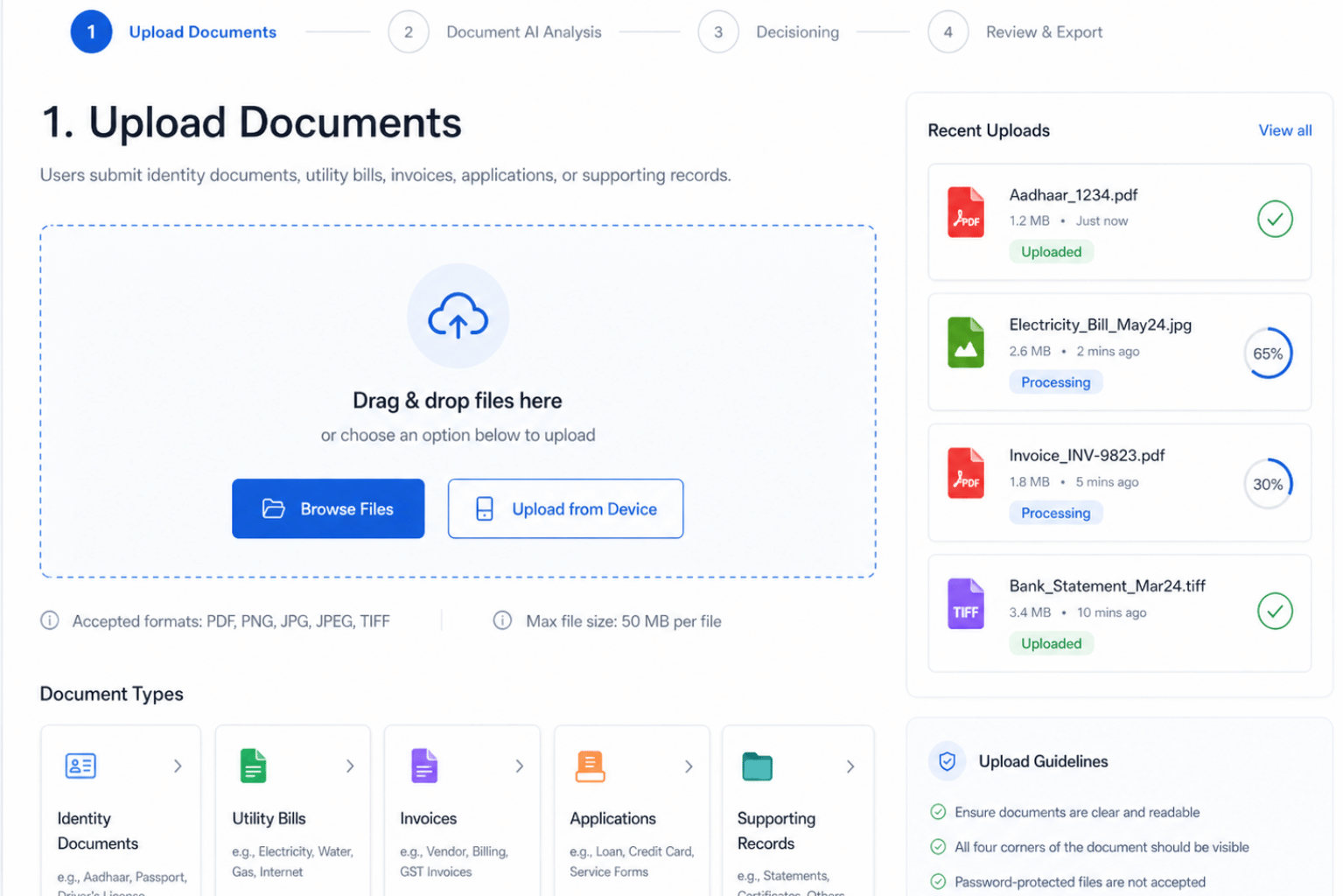Select the Electricity_Bill_May24.jpg file name
This screenshot has width=1343, height=896.
coord(1100,325)
